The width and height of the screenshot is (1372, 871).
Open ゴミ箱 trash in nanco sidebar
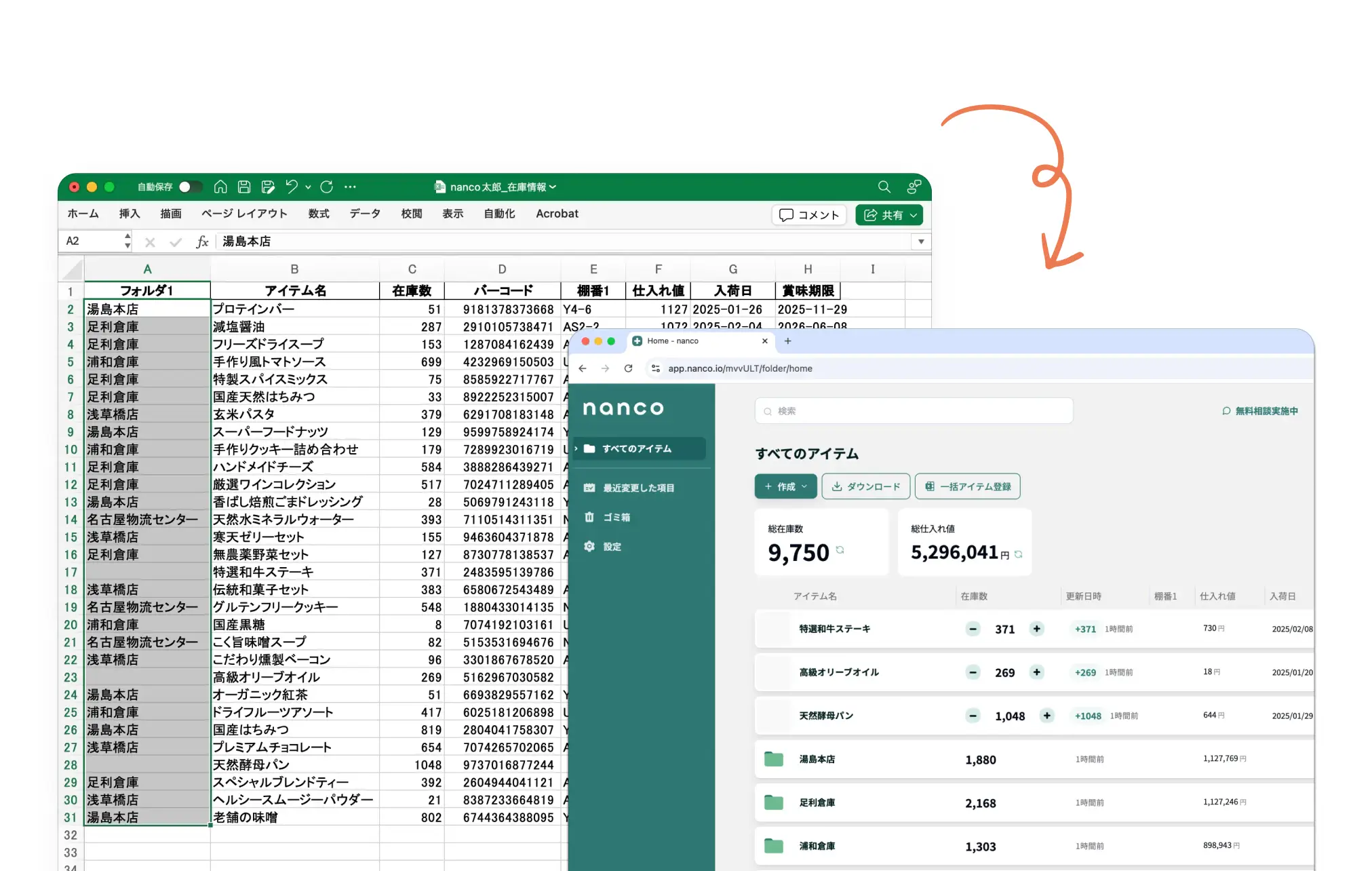tap(607, 517)
